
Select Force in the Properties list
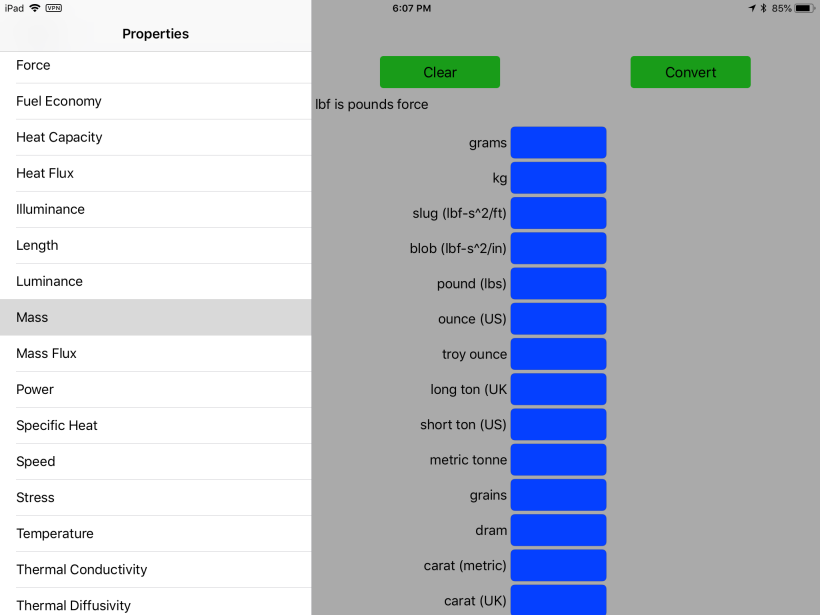pos(155,65)
